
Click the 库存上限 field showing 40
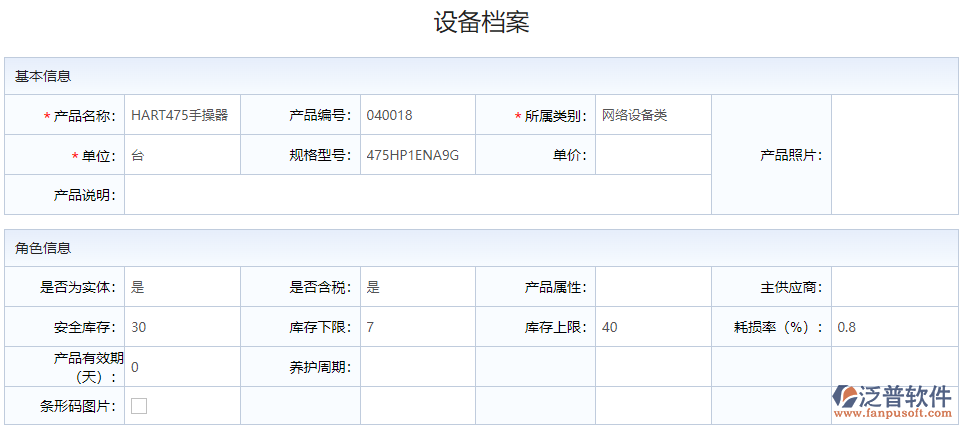click(x=653, y=327)
